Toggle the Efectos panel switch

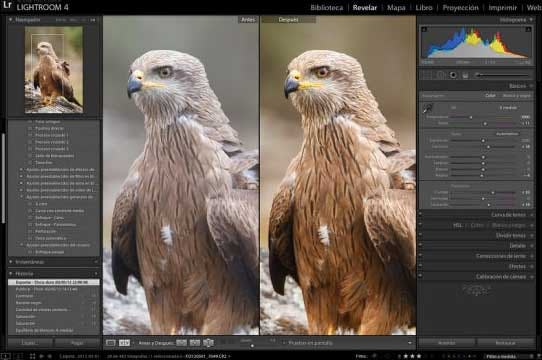420,266
